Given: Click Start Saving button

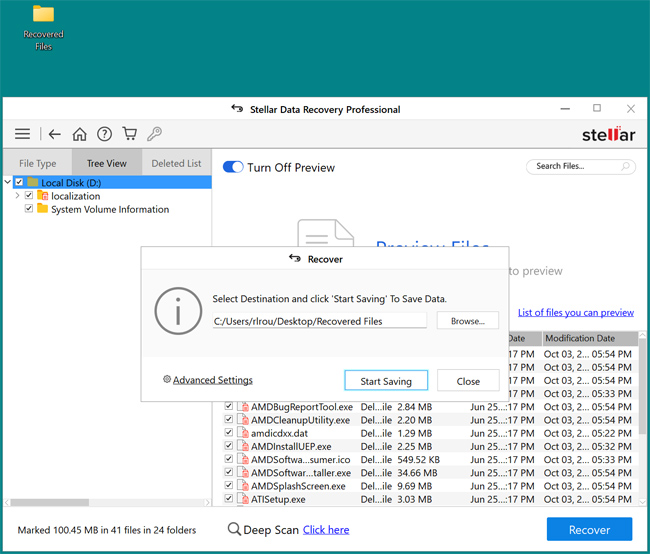Looking at the screenshot, I should click(x=386, y=381).
